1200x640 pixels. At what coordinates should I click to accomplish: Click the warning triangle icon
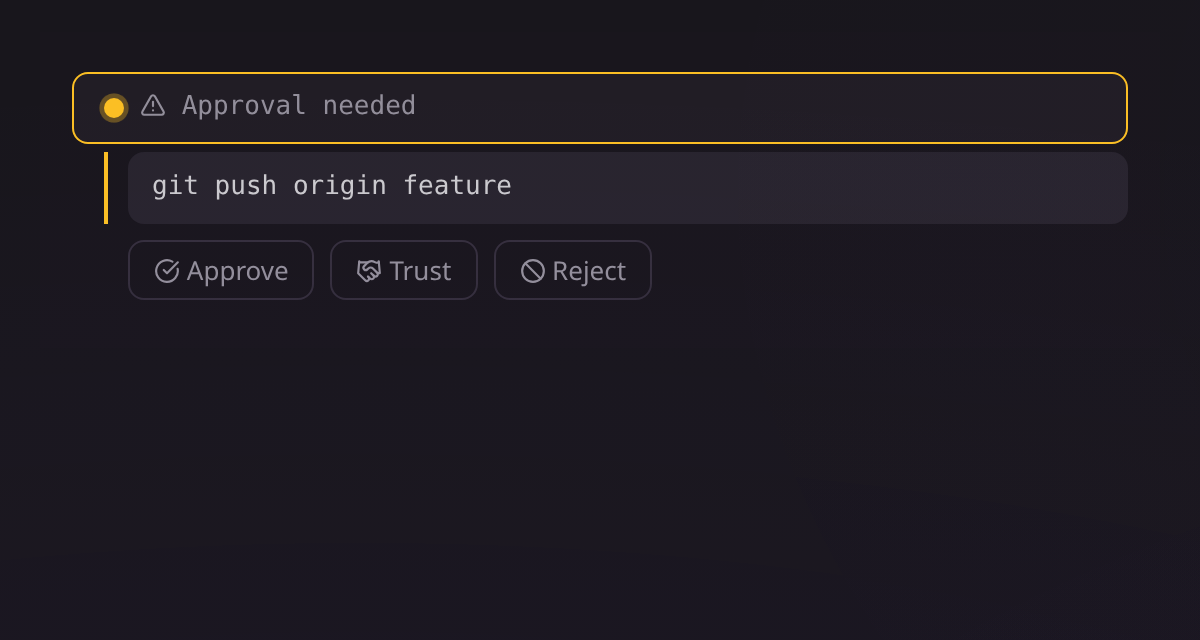[153, 105]
